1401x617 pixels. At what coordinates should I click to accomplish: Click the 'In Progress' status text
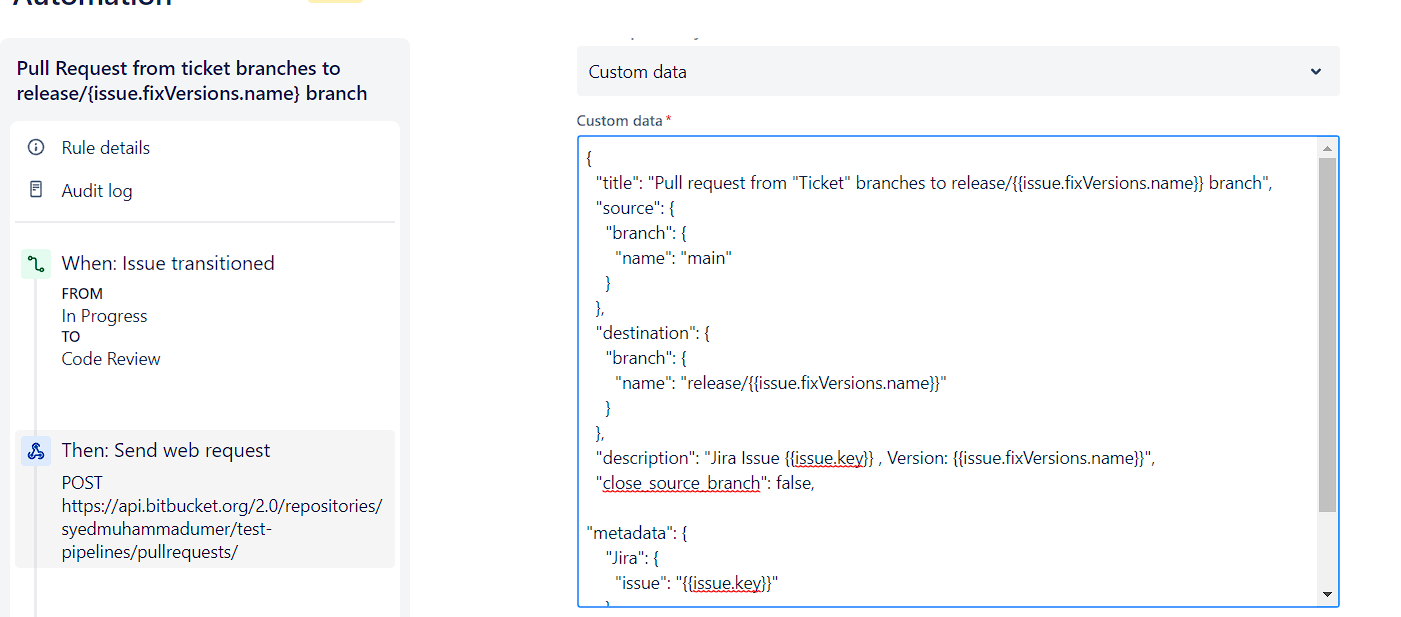(x=104, y=316)
